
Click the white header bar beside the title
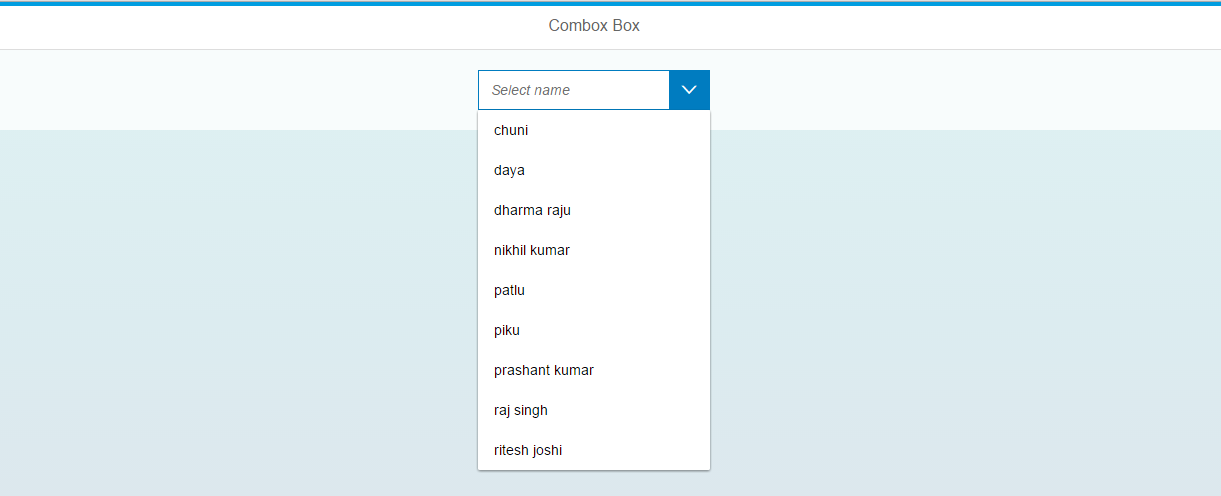tap(900, 27)
